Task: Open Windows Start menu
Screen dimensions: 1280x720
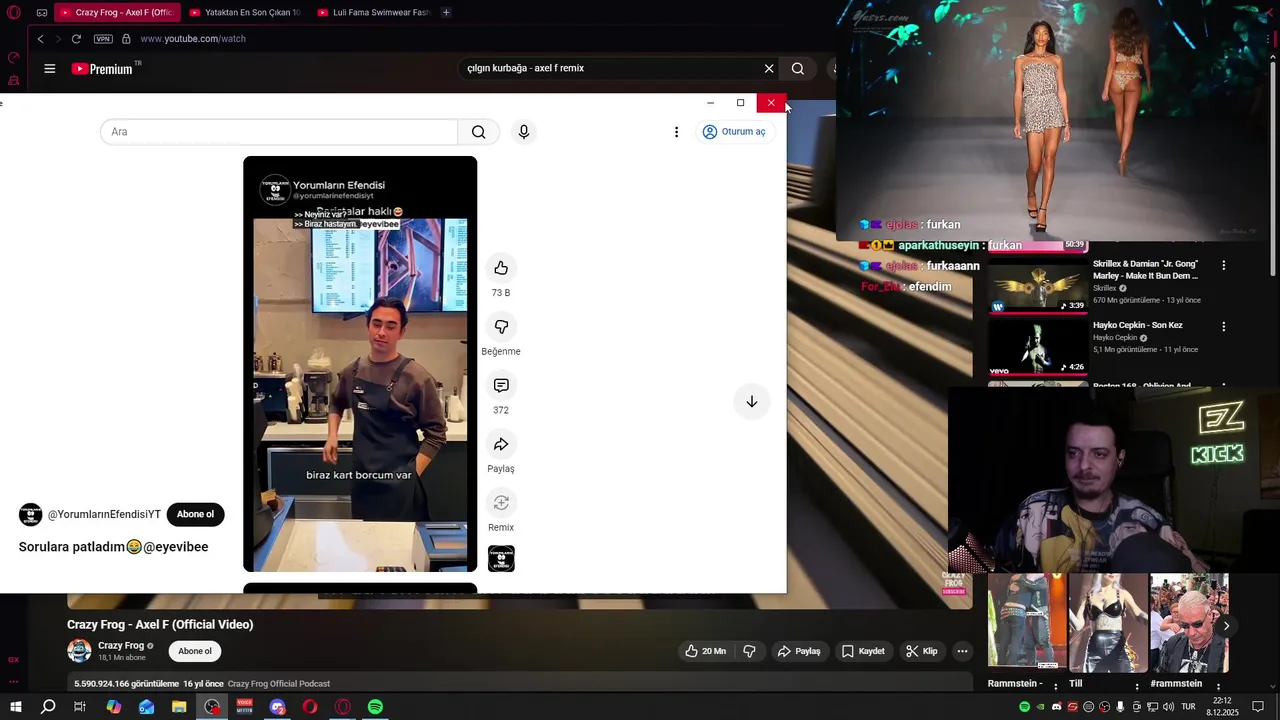Action: pyautogui.click(x=15, y=707)
